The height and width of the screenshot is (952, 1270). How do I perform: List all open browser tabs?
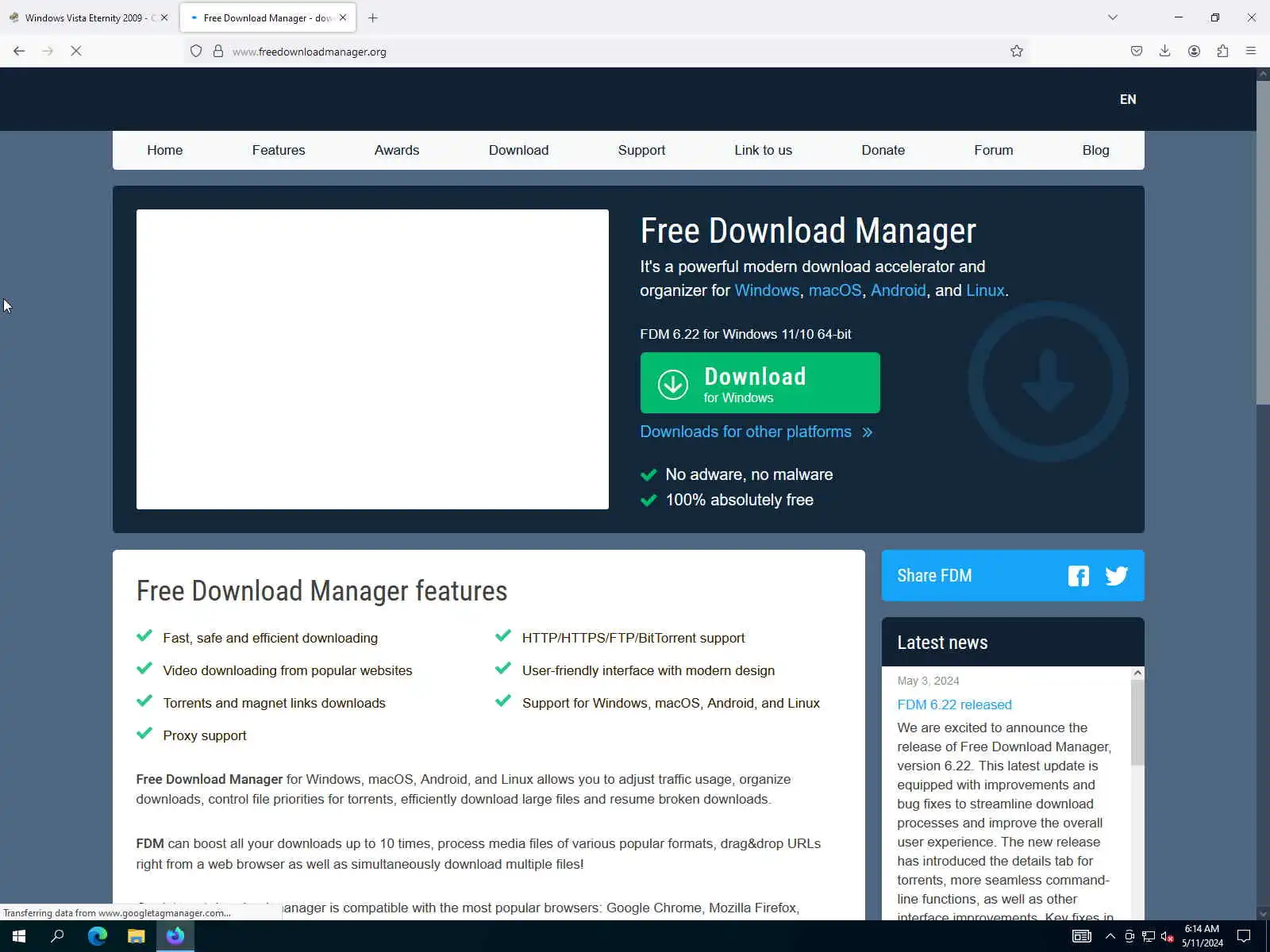click(x=1113, y=17)
